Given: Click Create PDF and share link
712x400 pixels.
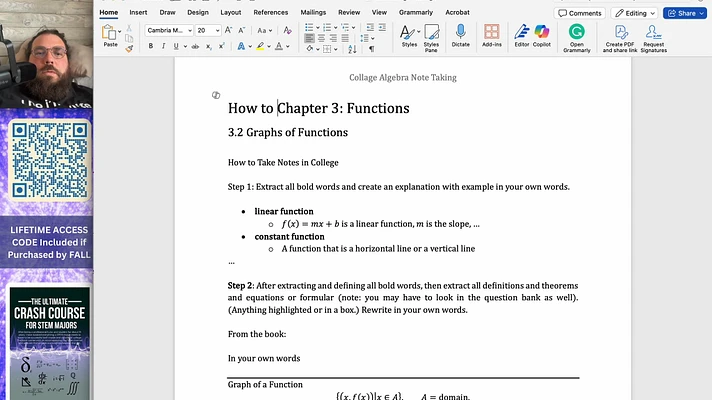Looking at the screenshot, I should 620,38.
